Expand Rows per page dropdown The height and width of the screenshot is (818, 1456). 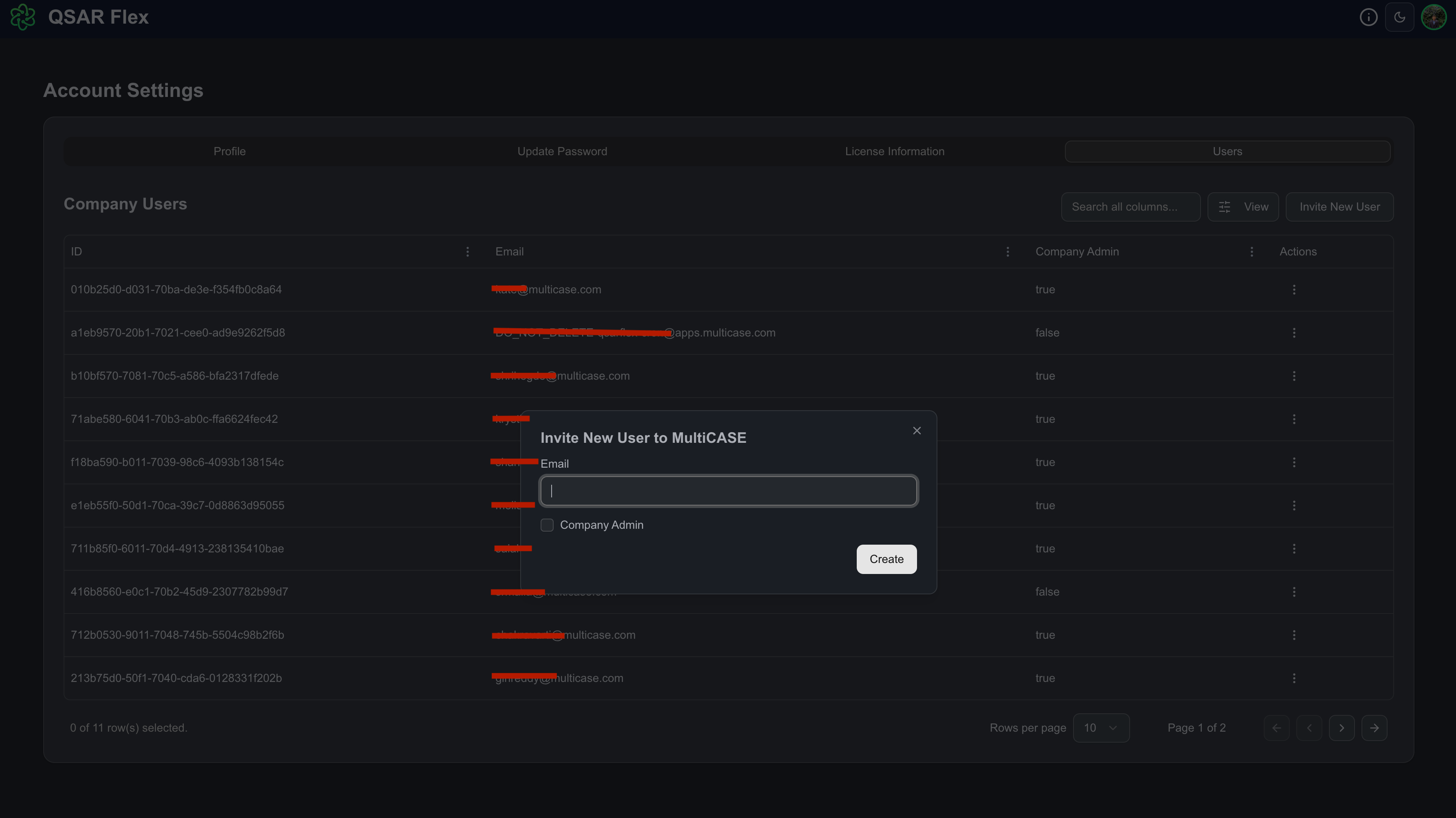pos(1100,728)
